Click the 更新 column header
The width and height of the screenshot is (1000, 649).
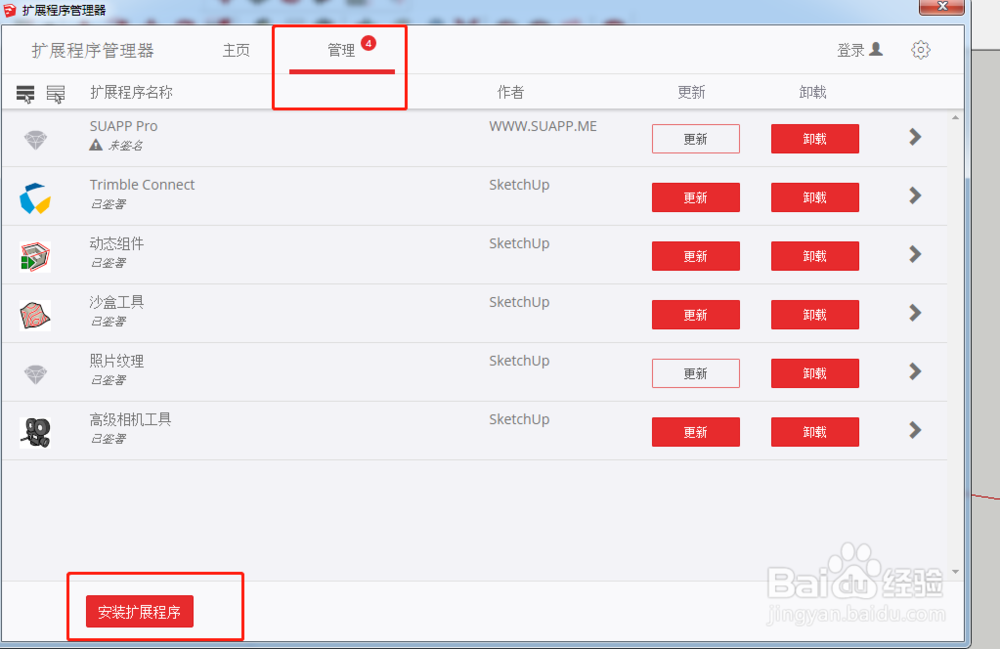[x=691, y=92]
